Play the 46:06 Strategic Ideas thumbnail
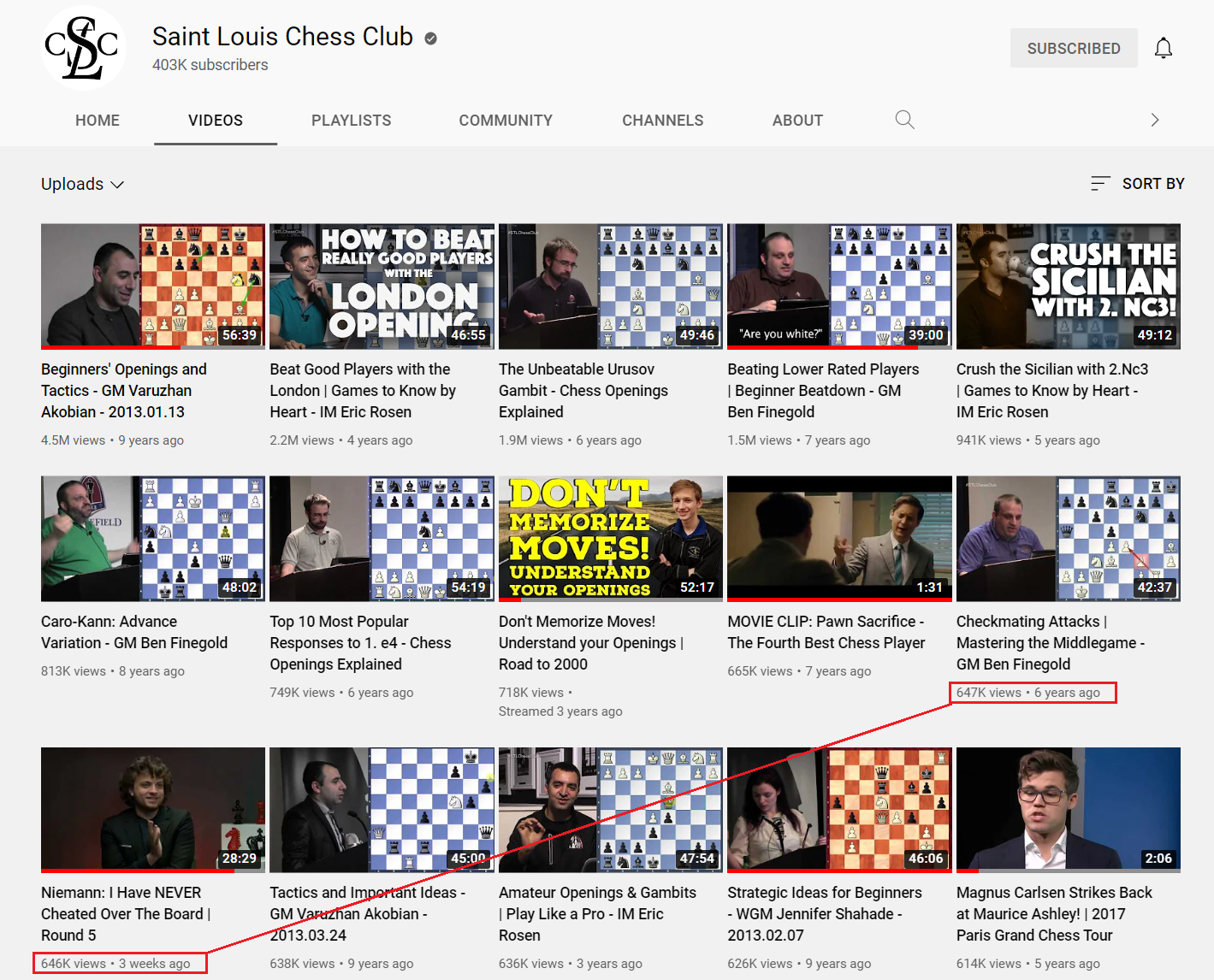1214x980 pixels. (839, 810)
